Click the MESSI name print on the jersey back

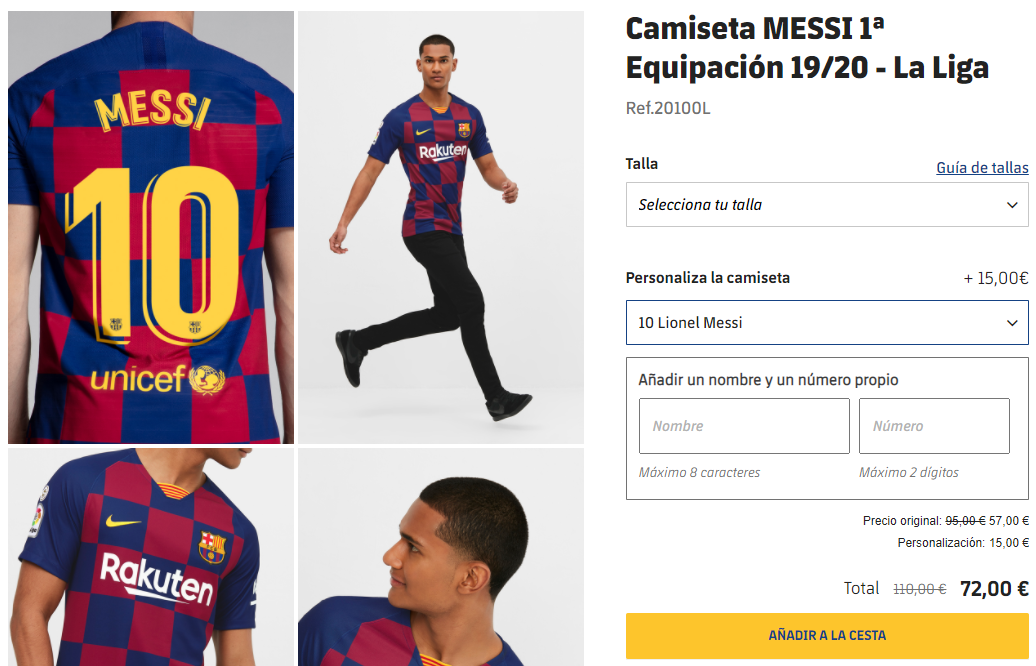[152, 112]
